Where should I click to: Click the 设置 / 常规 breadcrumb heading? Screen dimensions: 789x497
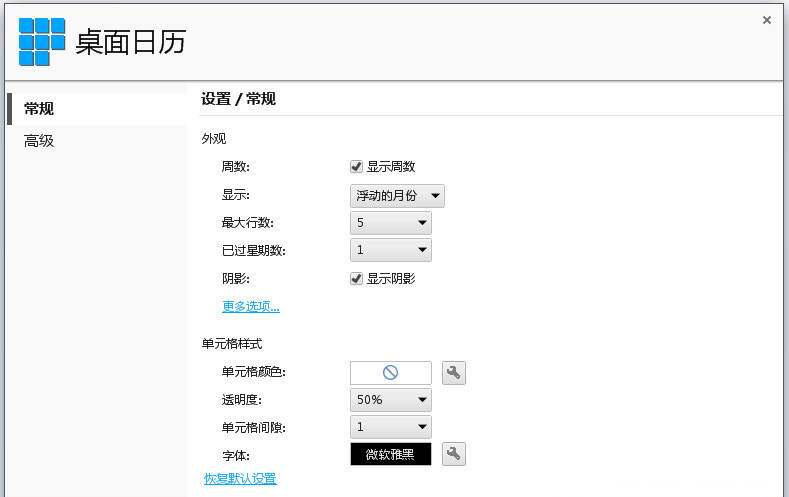[238, 99]
